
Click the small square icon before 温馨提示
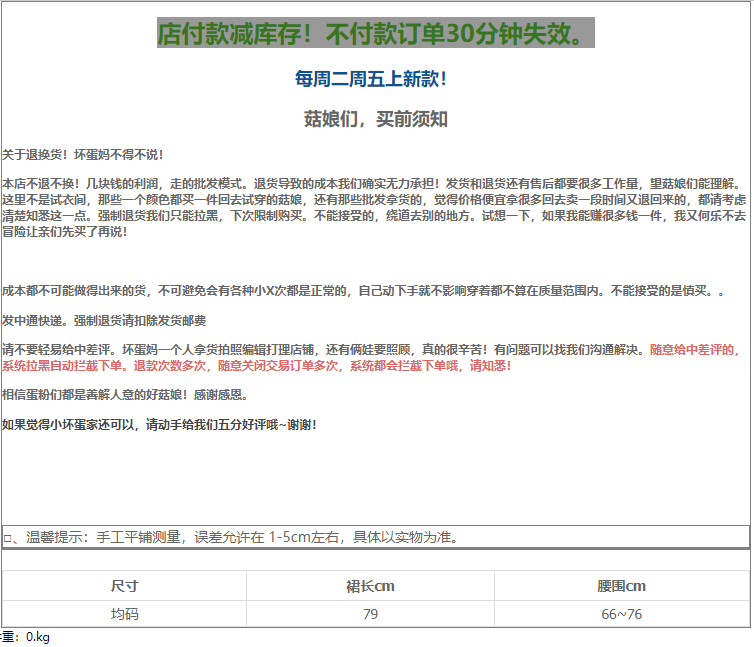coord(7,539)
